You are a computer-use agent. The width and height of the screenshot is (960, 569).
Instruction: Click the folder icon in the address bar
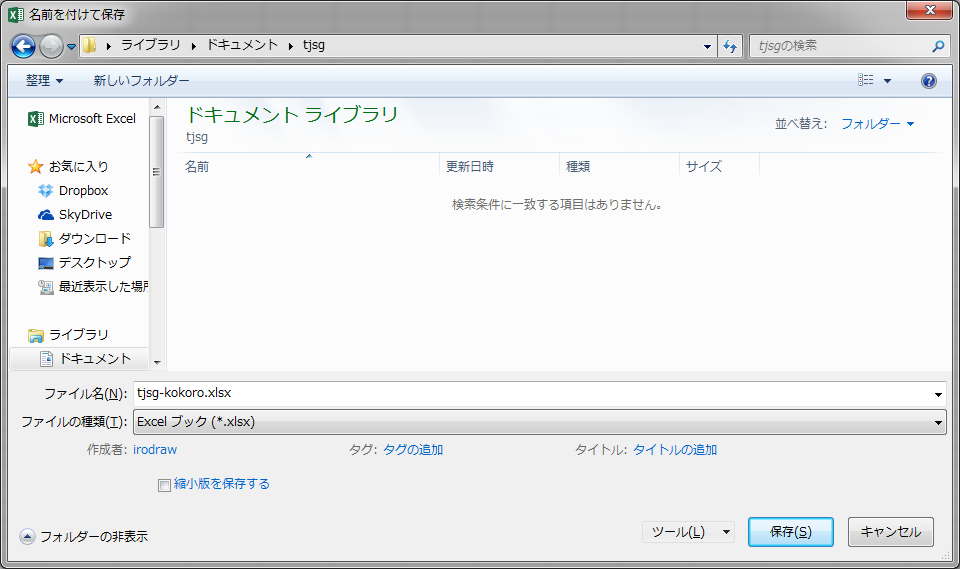(x=90, y=45)
